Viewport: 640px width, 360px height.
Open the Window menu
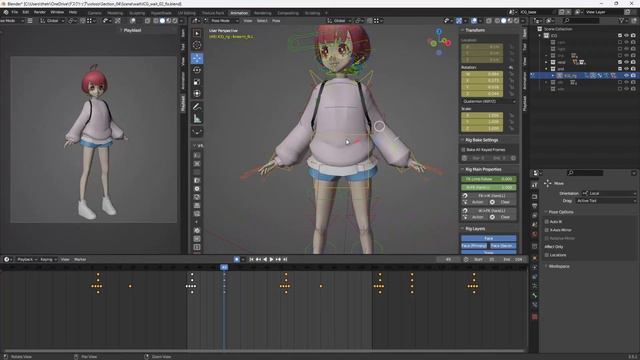coord(57,12)
